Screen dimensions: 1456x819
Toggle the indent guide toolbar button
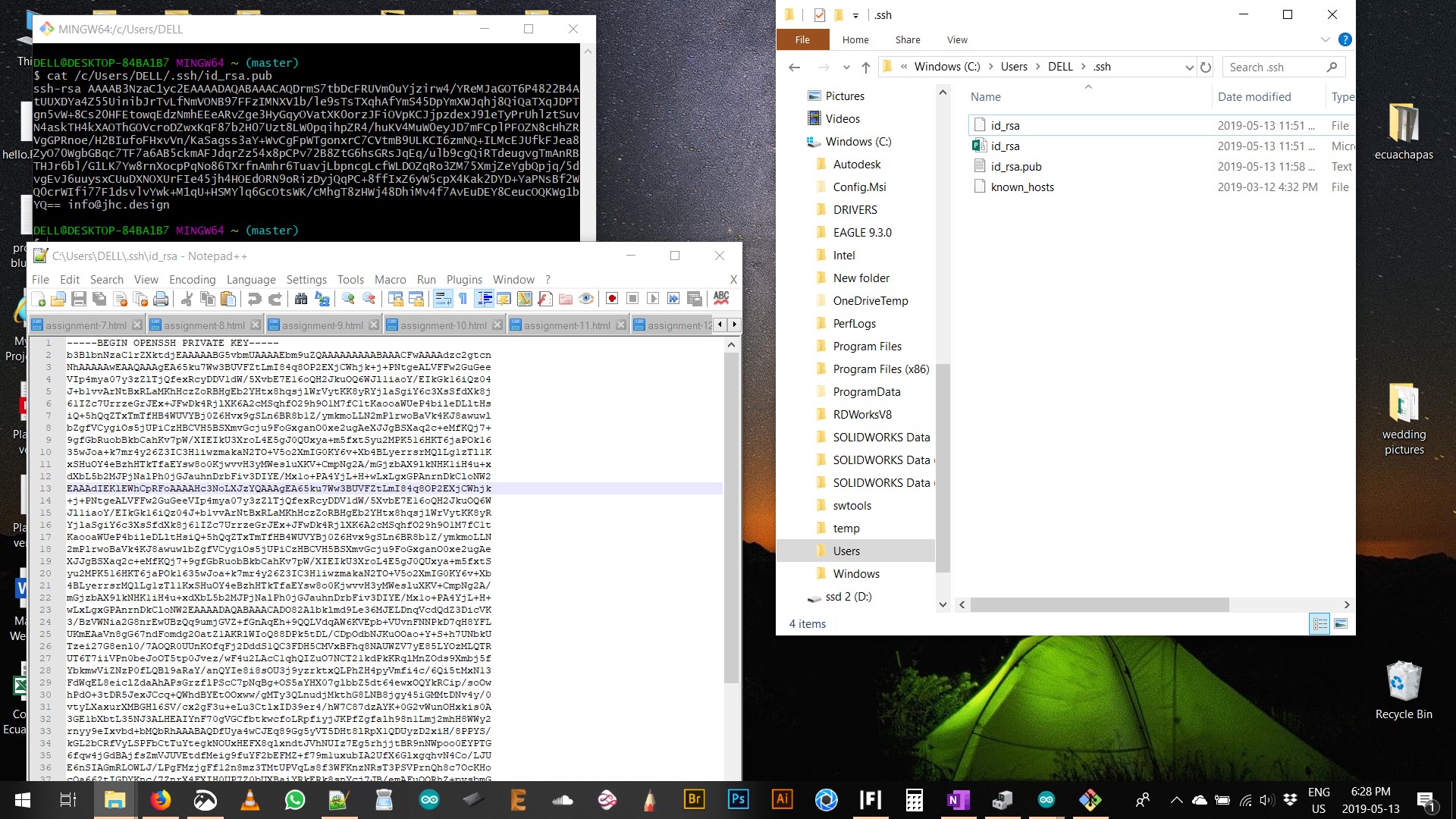click(484, 299)
